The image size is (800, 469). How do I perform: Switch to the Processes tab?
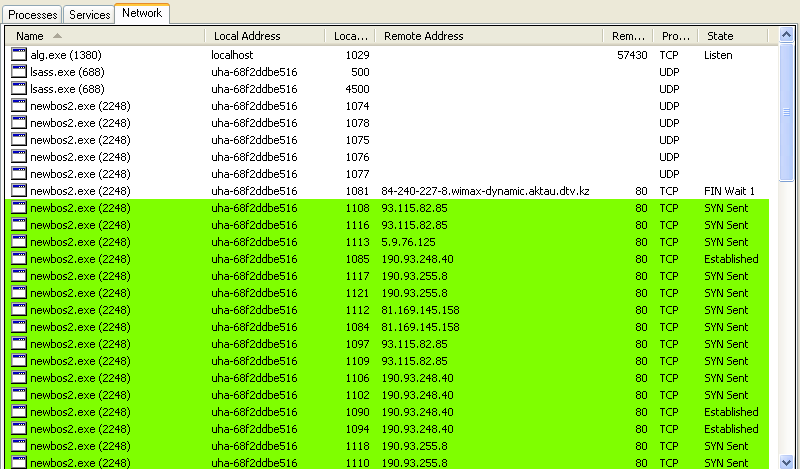point(32,15)
